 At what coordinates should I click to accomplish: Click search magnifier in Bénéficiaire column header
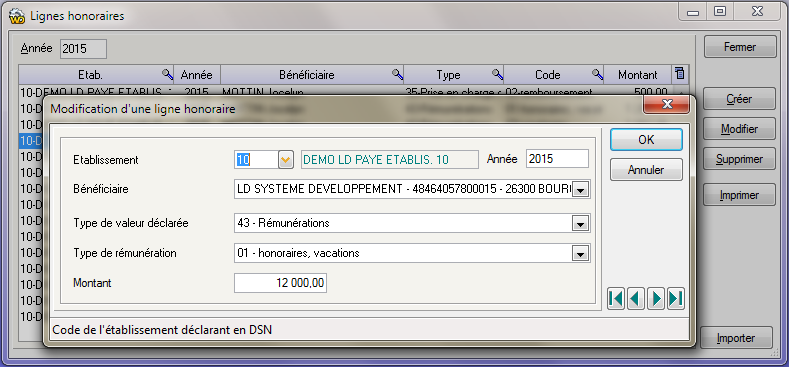[x=398, y=75]
